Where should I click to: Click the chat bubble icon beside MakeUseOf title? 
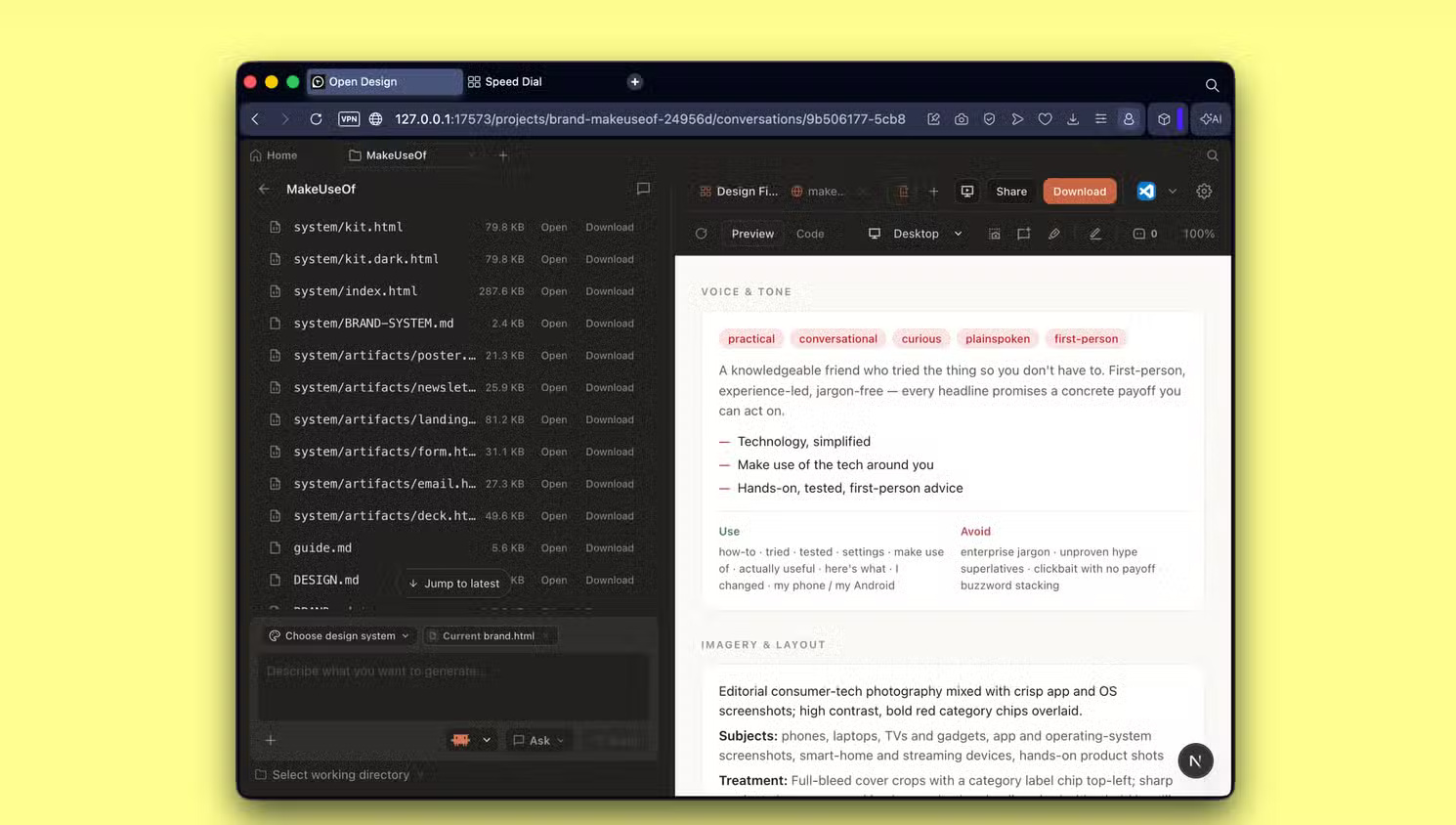[643, 189]
